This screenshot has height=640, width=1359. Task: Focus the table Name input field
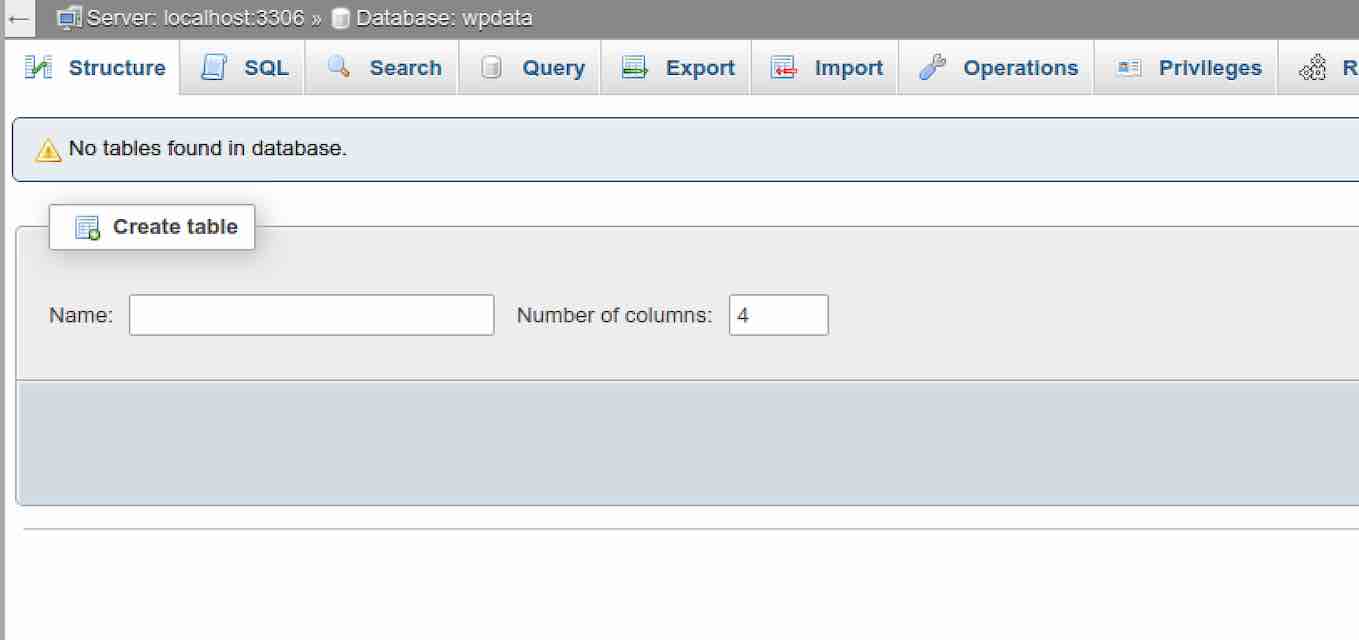click(x=311, y=315)
